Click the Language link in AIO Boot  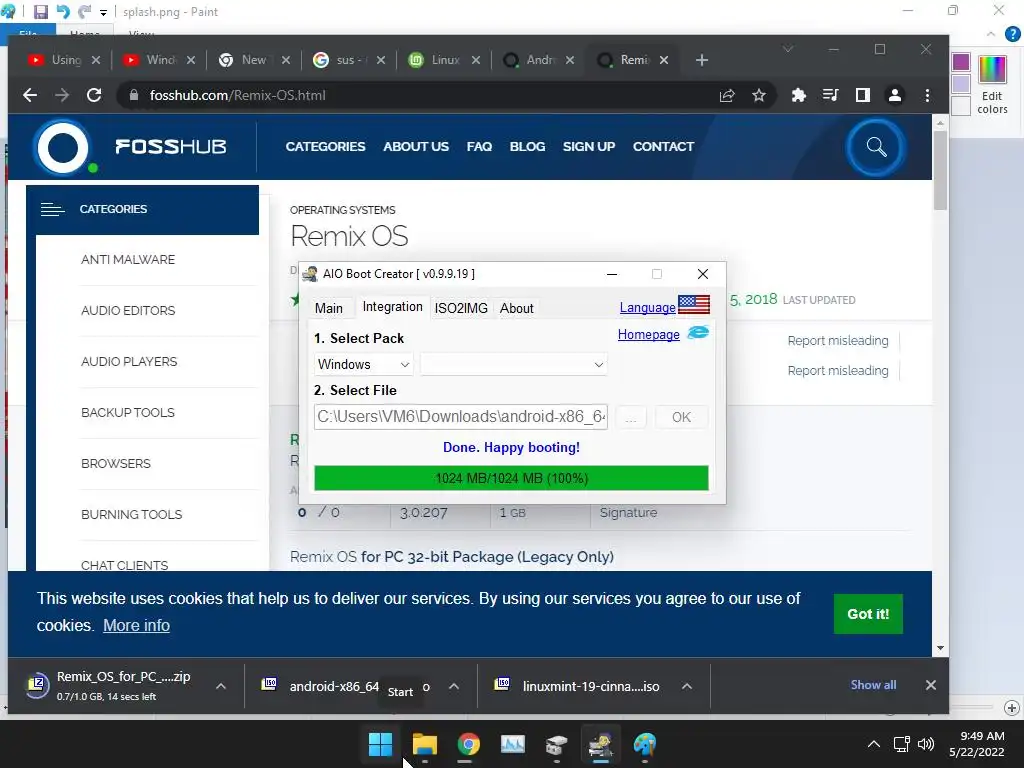coord(647,307)
